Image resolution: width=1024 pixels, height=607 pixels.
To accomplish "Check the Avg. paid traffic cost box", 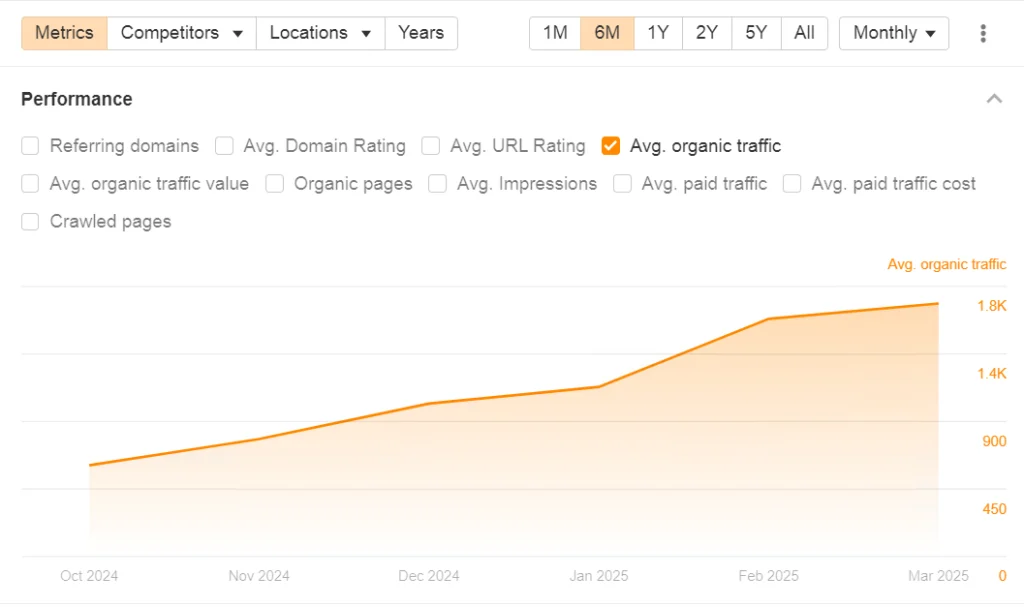I will click(793, 184).
